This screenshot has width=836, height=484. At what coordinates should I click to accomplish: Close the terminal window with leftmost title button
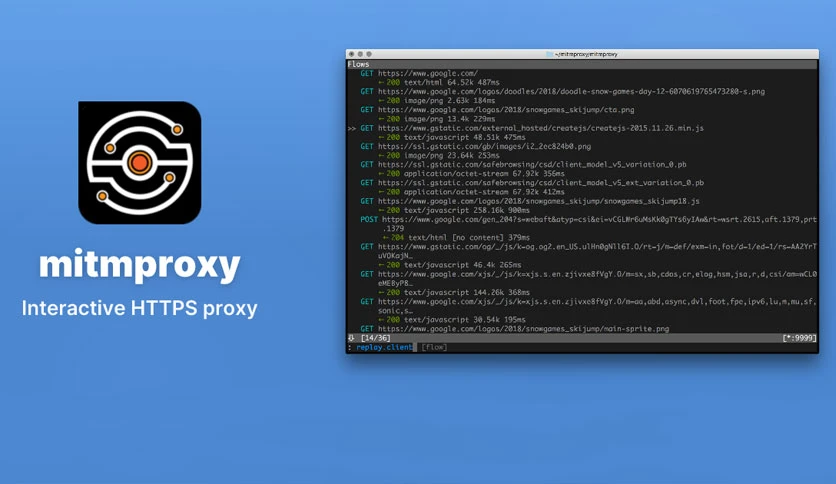tap(351, 54)
